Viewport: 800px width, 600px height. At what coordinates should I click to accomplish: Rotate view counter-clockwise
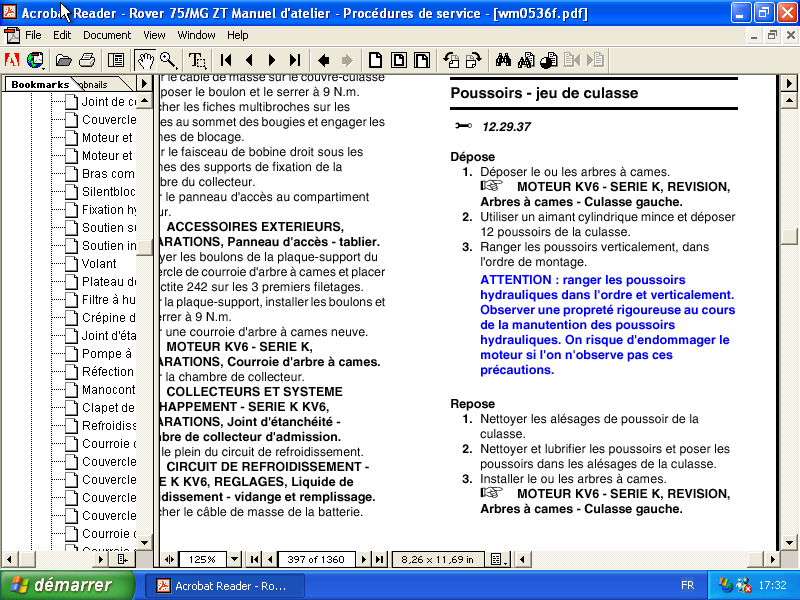coord(451,60)
